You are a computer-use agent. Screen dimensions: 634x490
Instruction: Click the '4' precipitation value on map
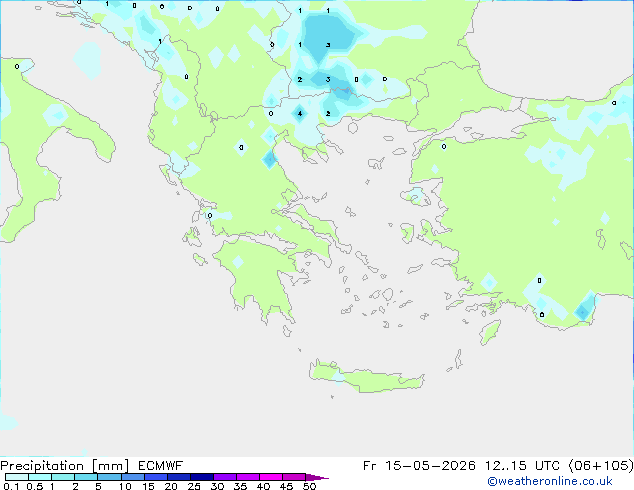click(300, 114)
